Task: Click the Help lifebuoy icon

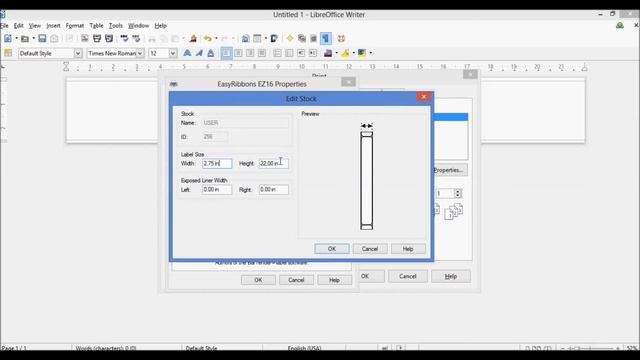Action: (x=341, y=38)
